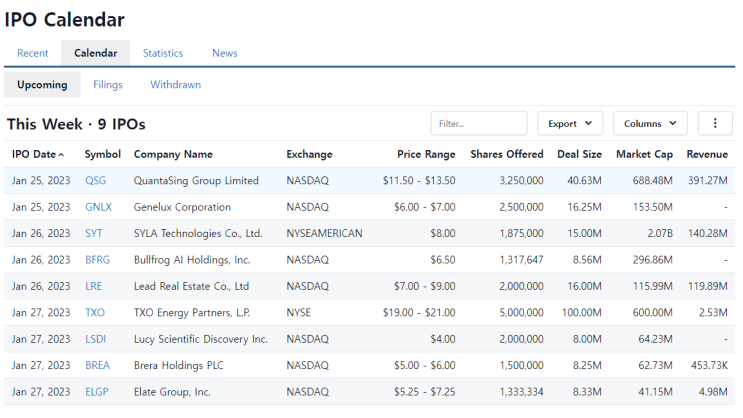
Task: Select the Bullfrog AI Holdings, Inc. cell
Action: (x=192, y=260)
